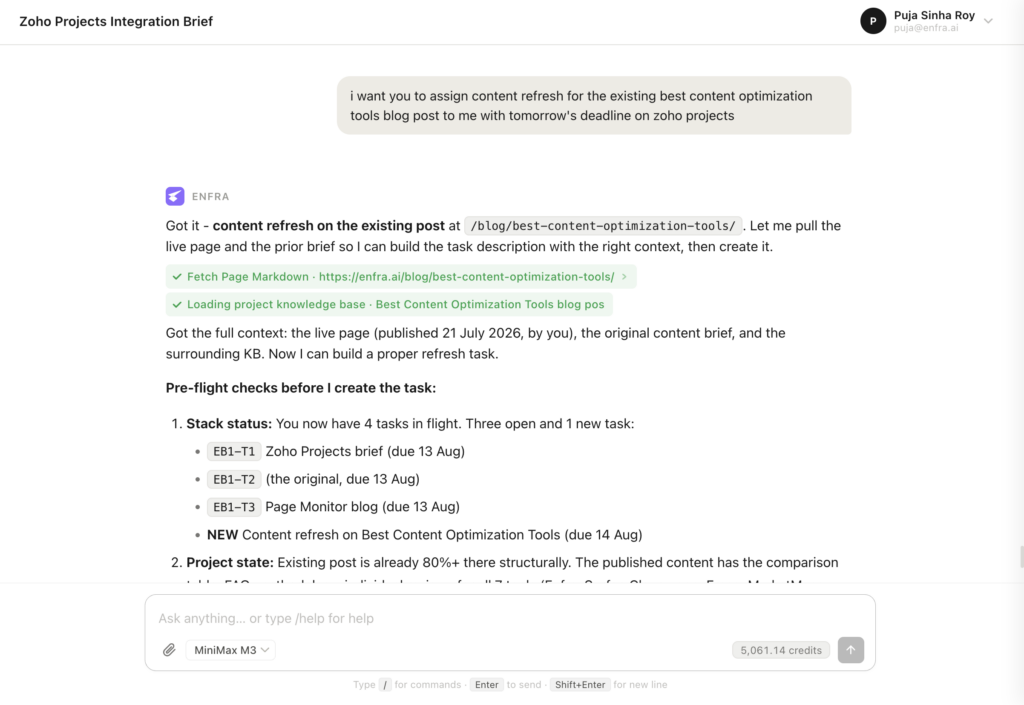Click the Ask anything message input field
Screen dimensions: 1024x705
pyautogui.click(x=509, y=618)
